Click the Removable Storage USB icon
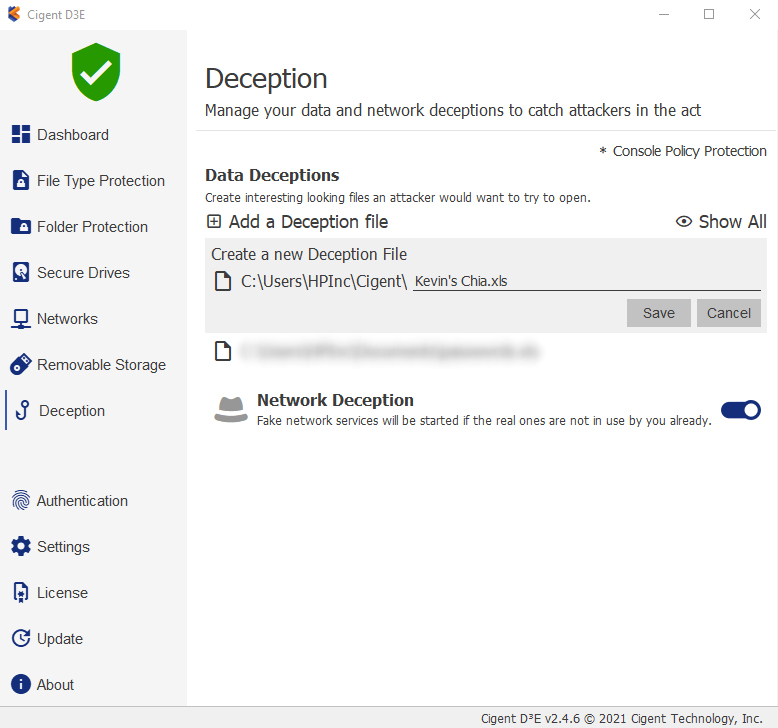 click(21, 364)
